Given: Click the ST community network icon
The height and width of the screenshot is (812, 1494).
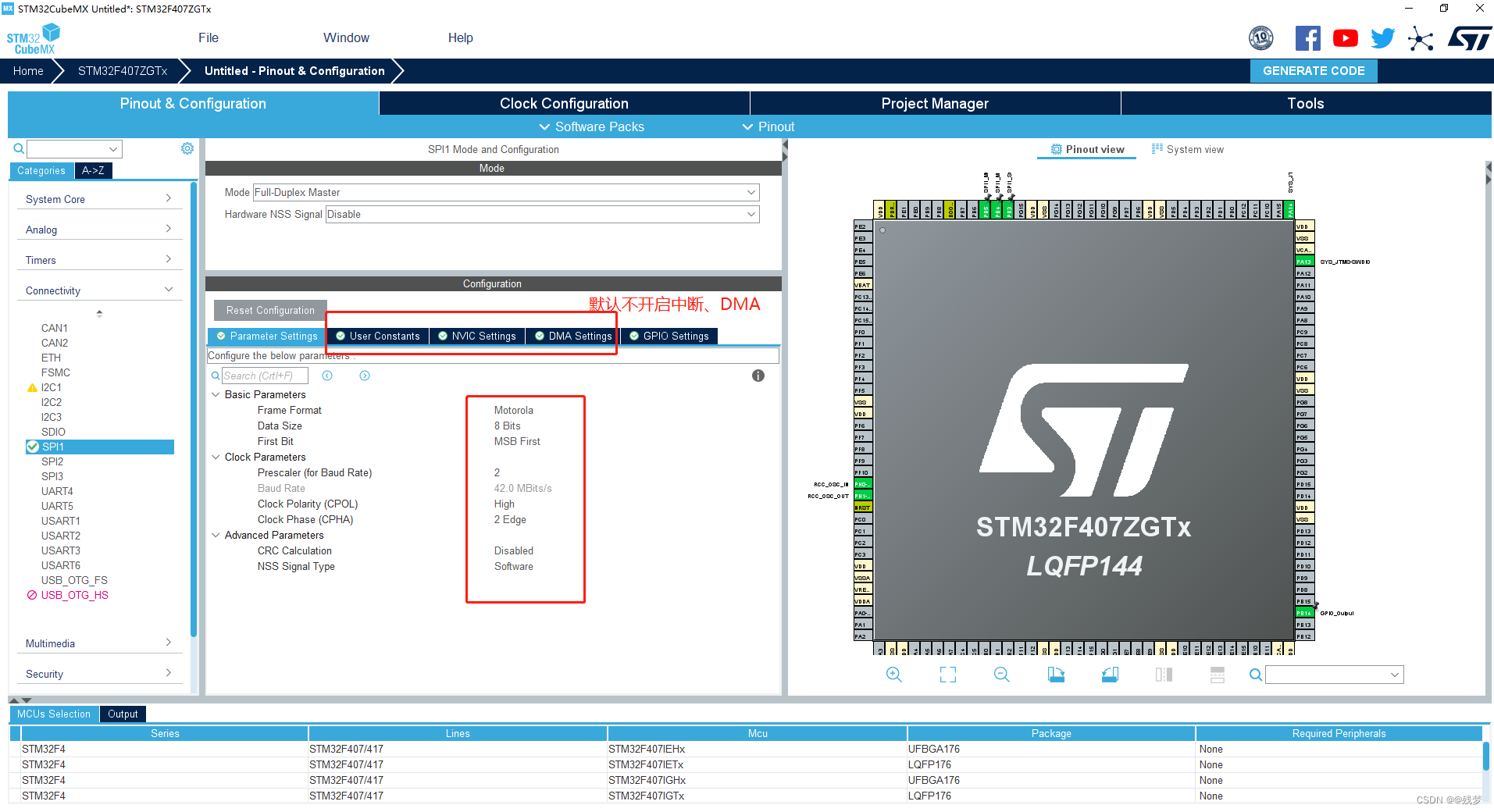Looking at the screenshot, I should pyautogui.click(x=1421, y=38).
